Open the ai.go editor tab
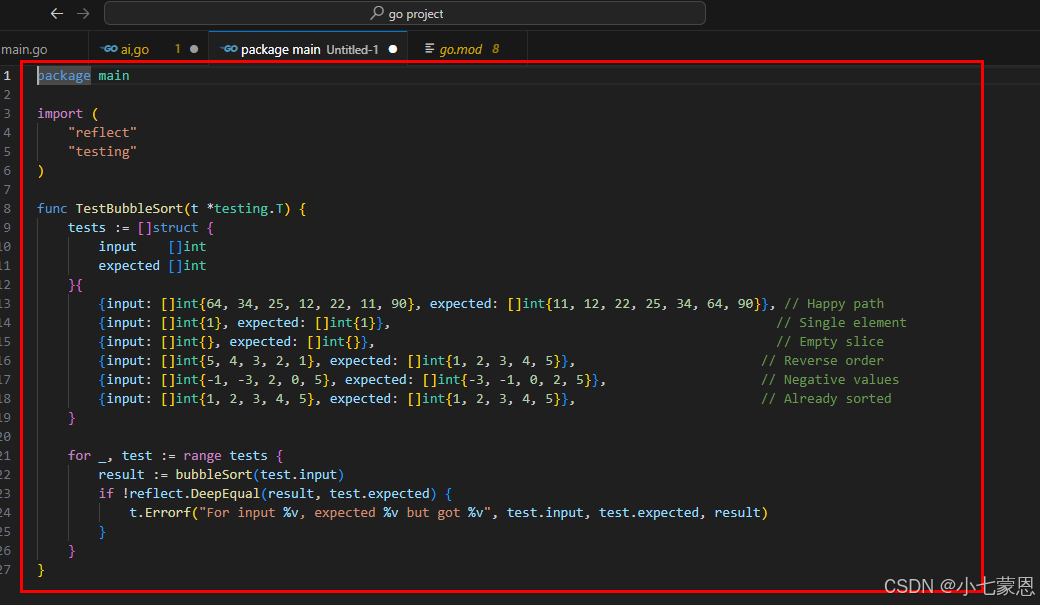 [x=135, y=49]
